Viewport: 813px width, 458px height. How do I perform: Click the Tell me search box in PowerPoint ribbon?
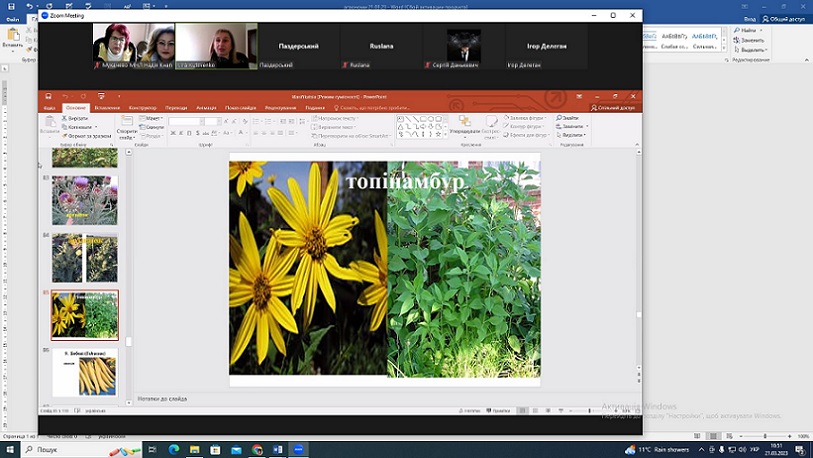[x=372, y=108]
